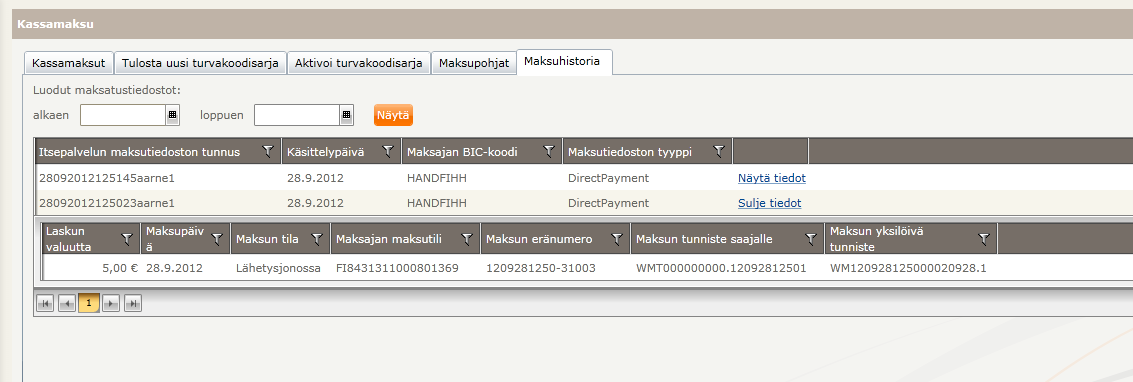Filter the Laskun valuutta column
Screen dimensions: 1133x382
tap(127, 238)
